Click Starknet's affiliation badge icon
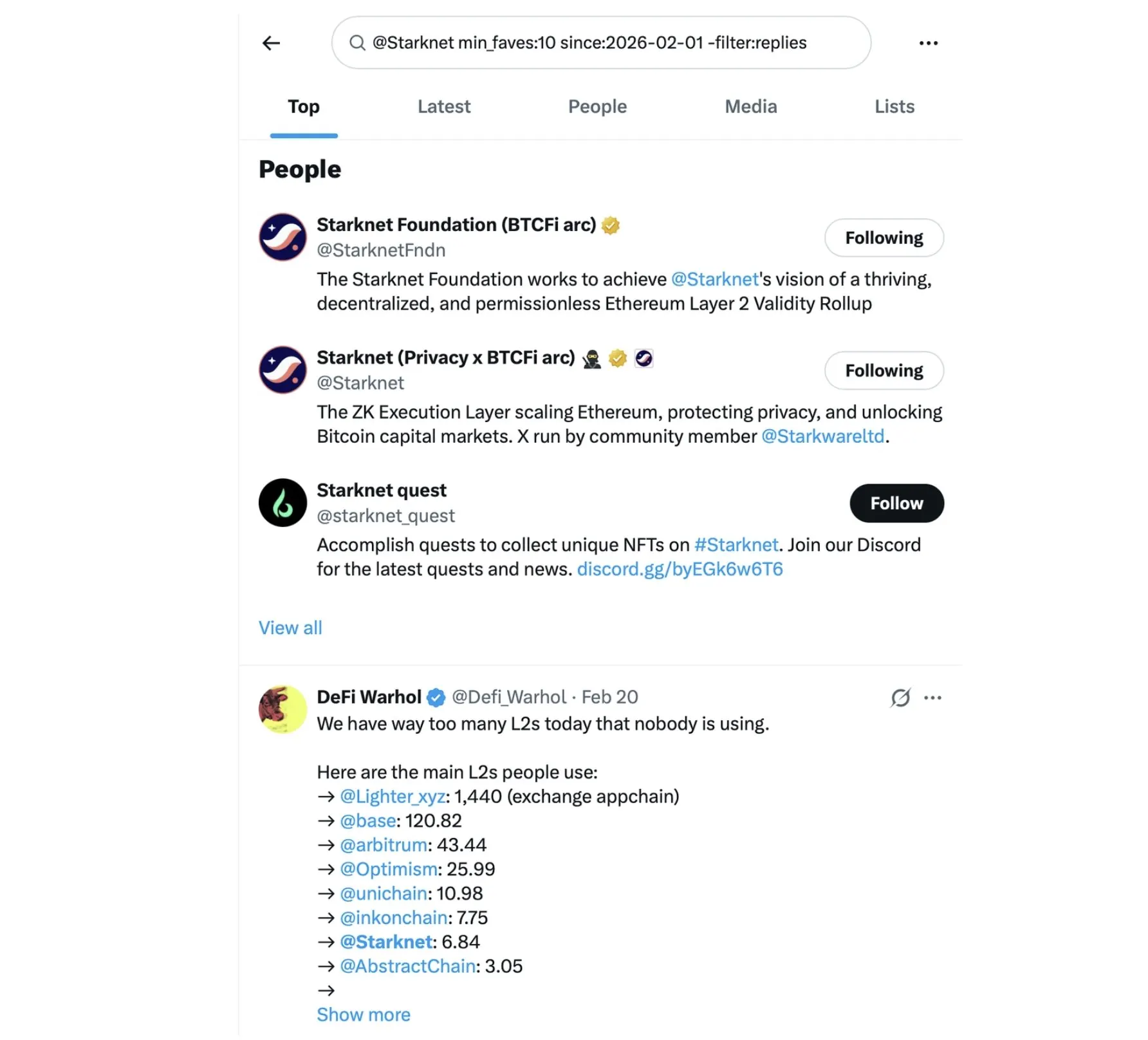1148x1040 pixels. point(643,358)
